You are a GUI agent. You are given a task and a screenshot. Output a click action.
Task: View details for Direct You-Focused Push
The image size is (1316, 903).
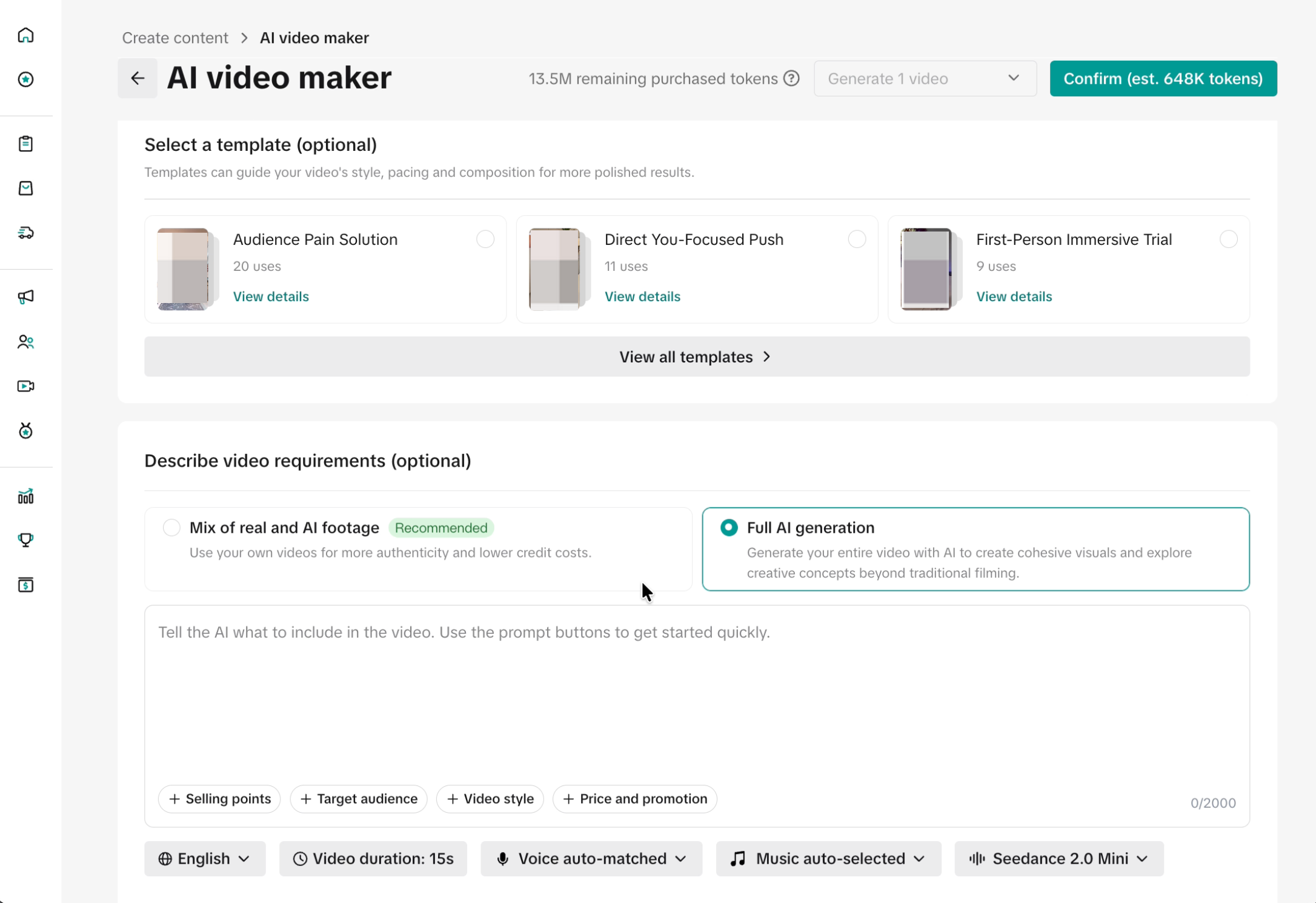(642, 296)
